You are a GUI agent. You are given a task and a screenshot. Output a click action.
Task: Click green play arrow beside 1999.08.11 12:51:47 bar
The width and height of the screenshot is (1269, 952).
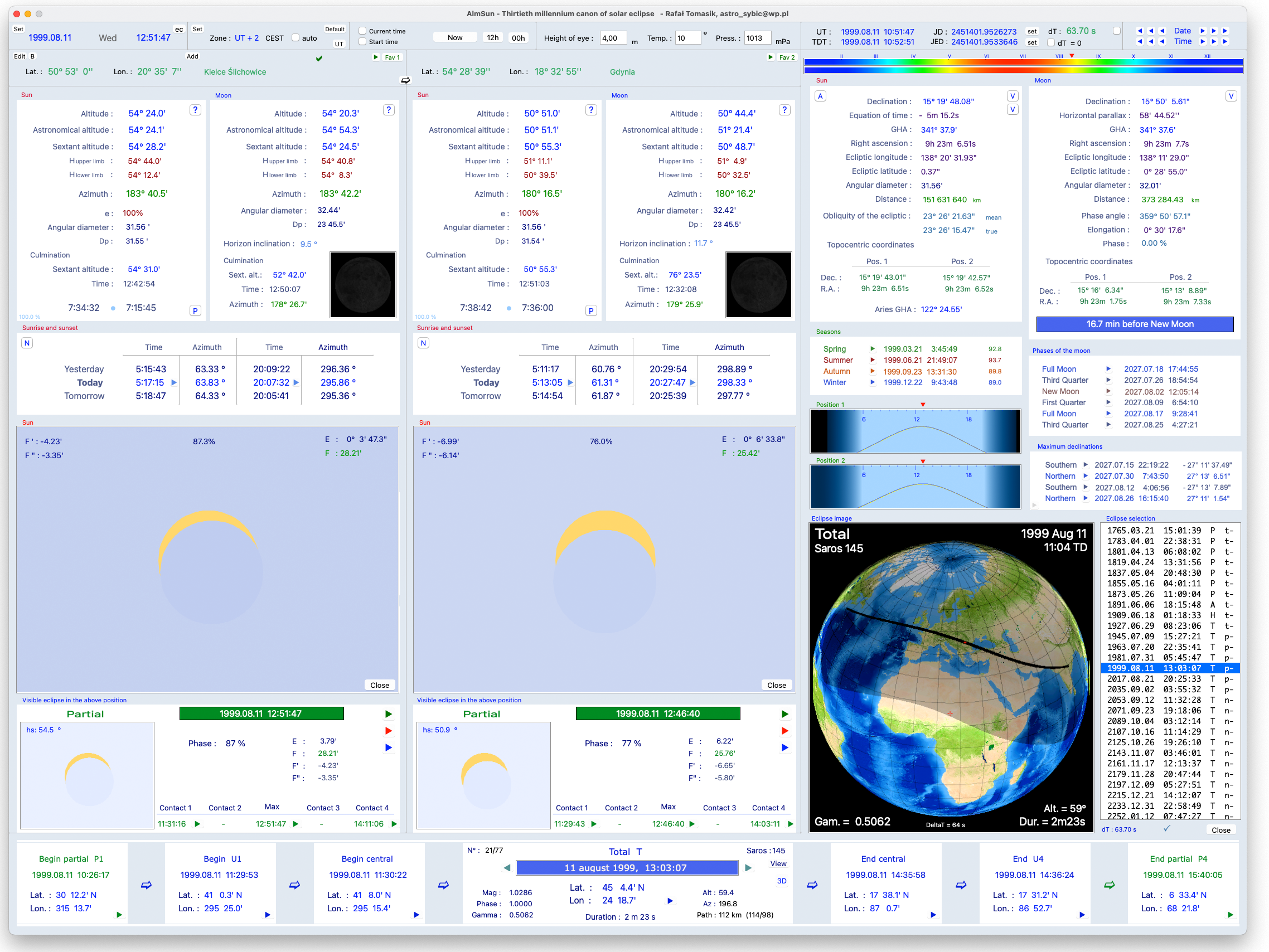tap(389, 714)
